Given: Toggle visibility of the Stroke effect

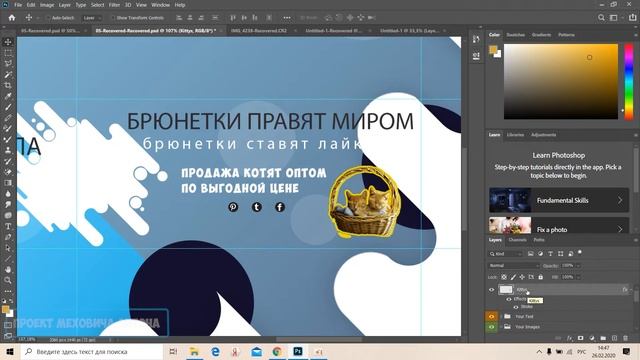Looking at the screenshot, I should pos(516,307).
